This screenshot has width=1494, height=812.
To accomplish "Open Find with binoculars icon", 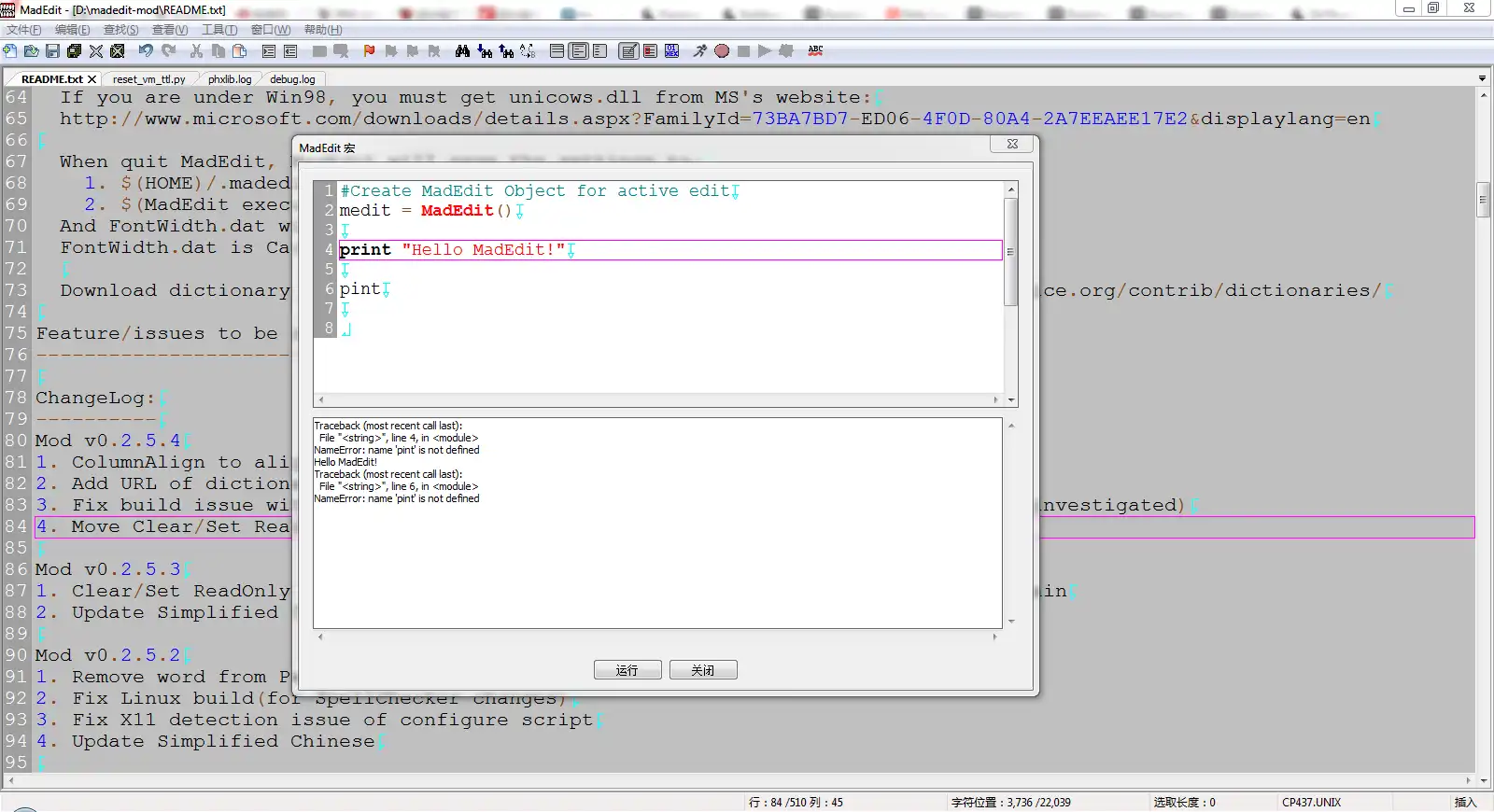I will [462, 51].
